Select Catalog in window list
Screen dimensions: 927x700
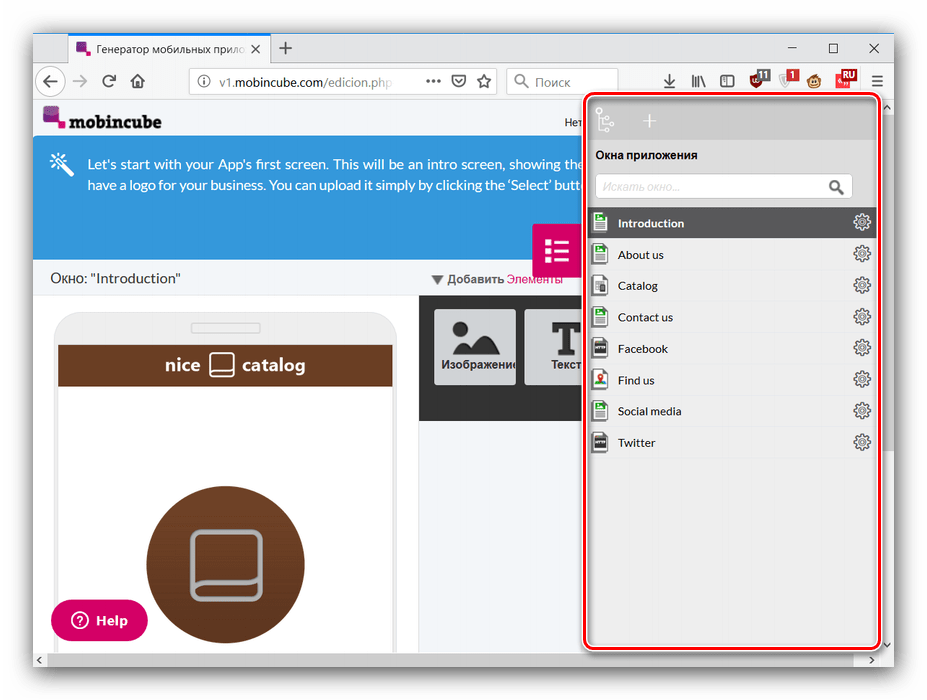[x=732, y=286]
